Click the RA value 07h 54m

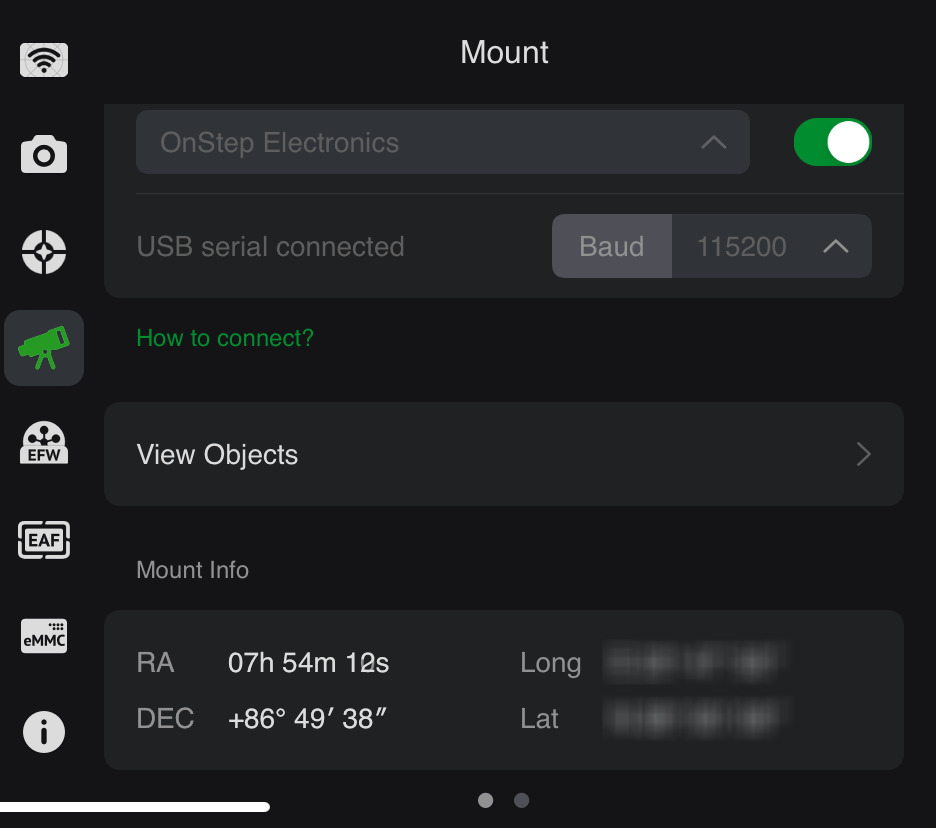pyautogui.click(x=308, y=662)
